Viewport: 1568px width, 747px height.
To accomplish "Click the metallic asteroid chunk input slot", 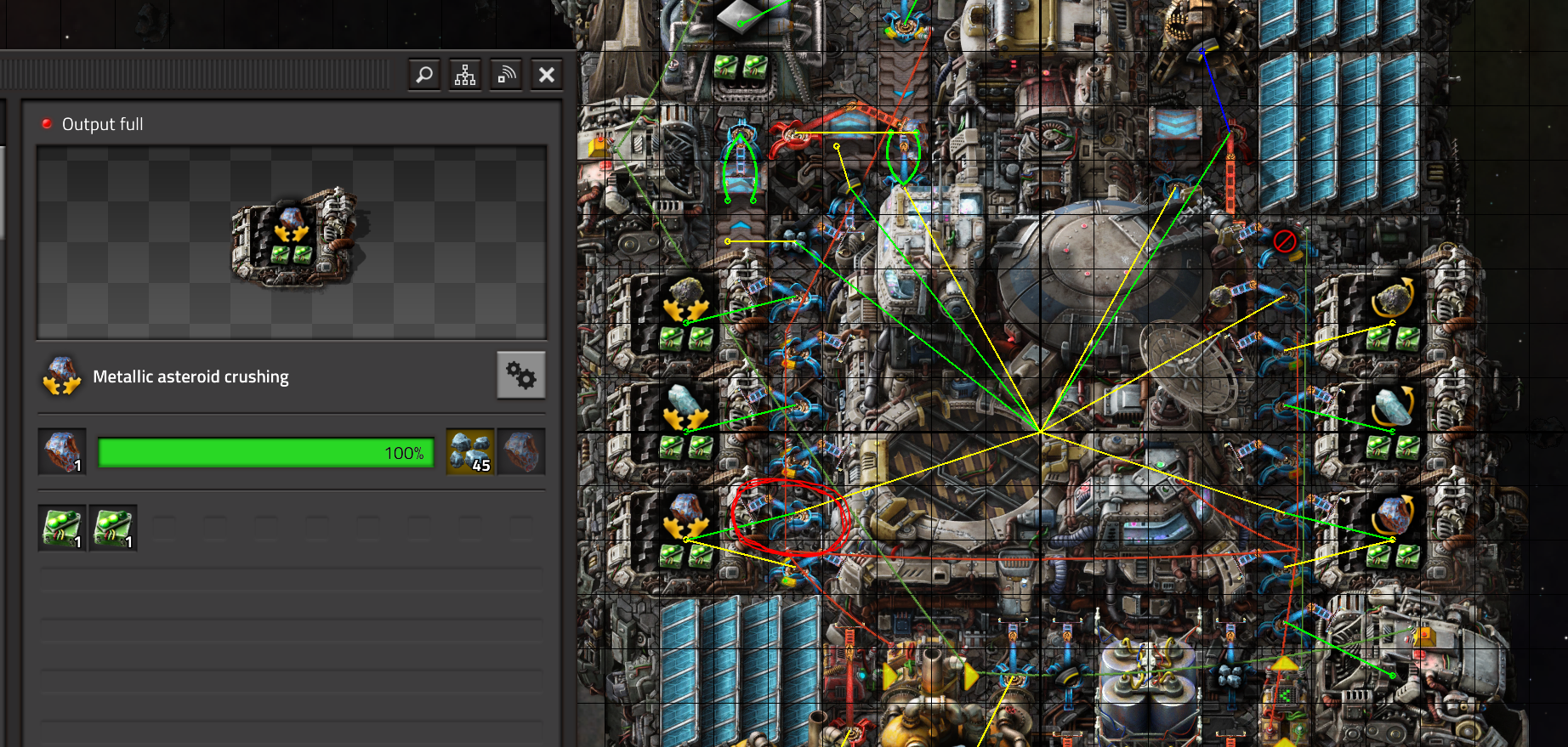I will coord(62,451).
